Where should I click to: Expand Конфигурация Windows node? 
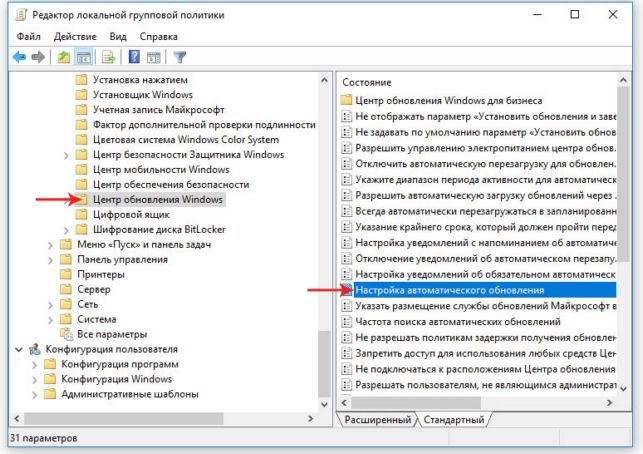tap(34, 380)
